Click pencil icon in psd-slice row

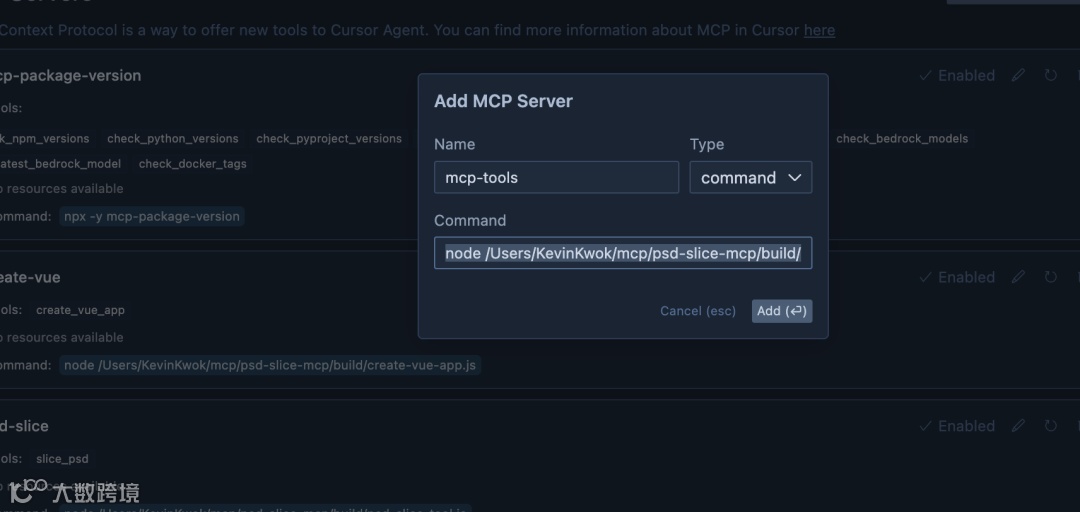[1018, 426]
